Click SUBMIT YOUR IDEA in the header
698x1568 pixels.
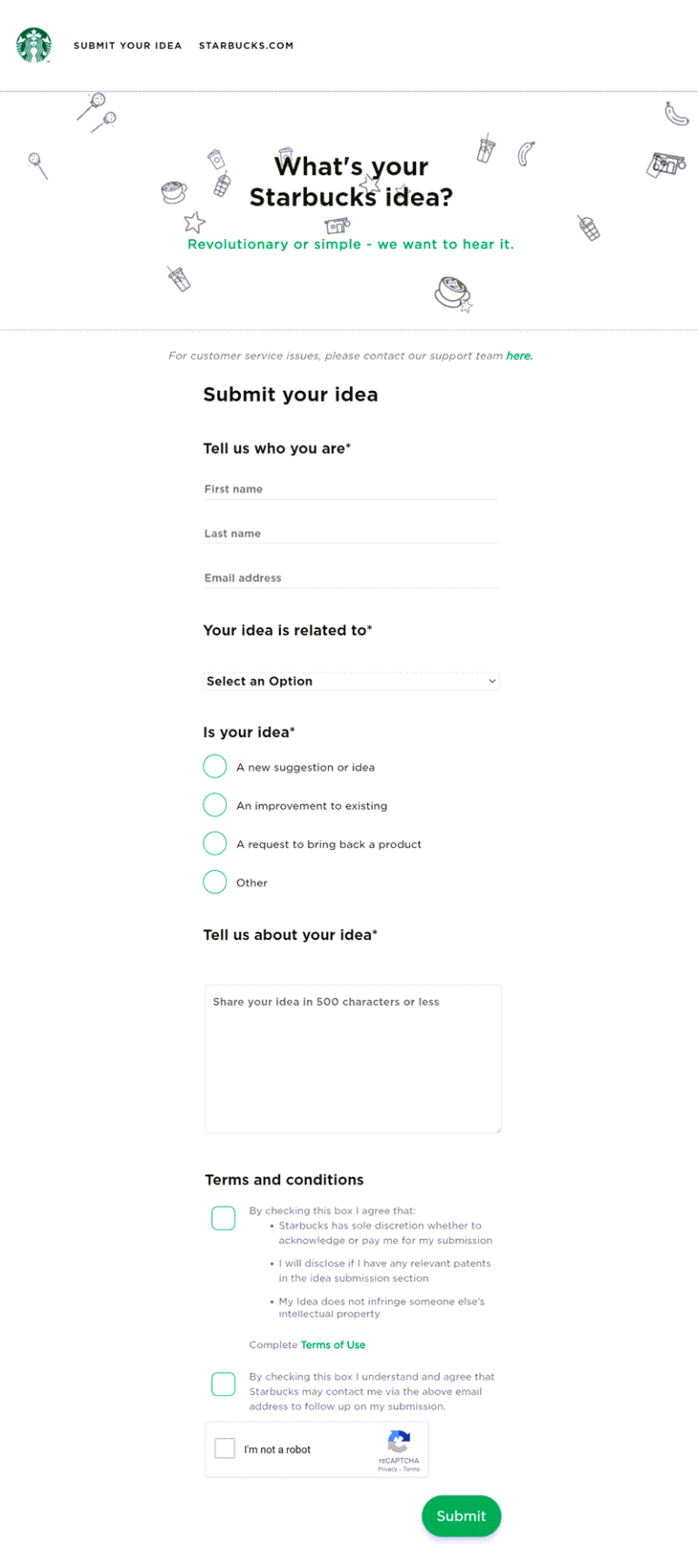[x=127, y=45]
